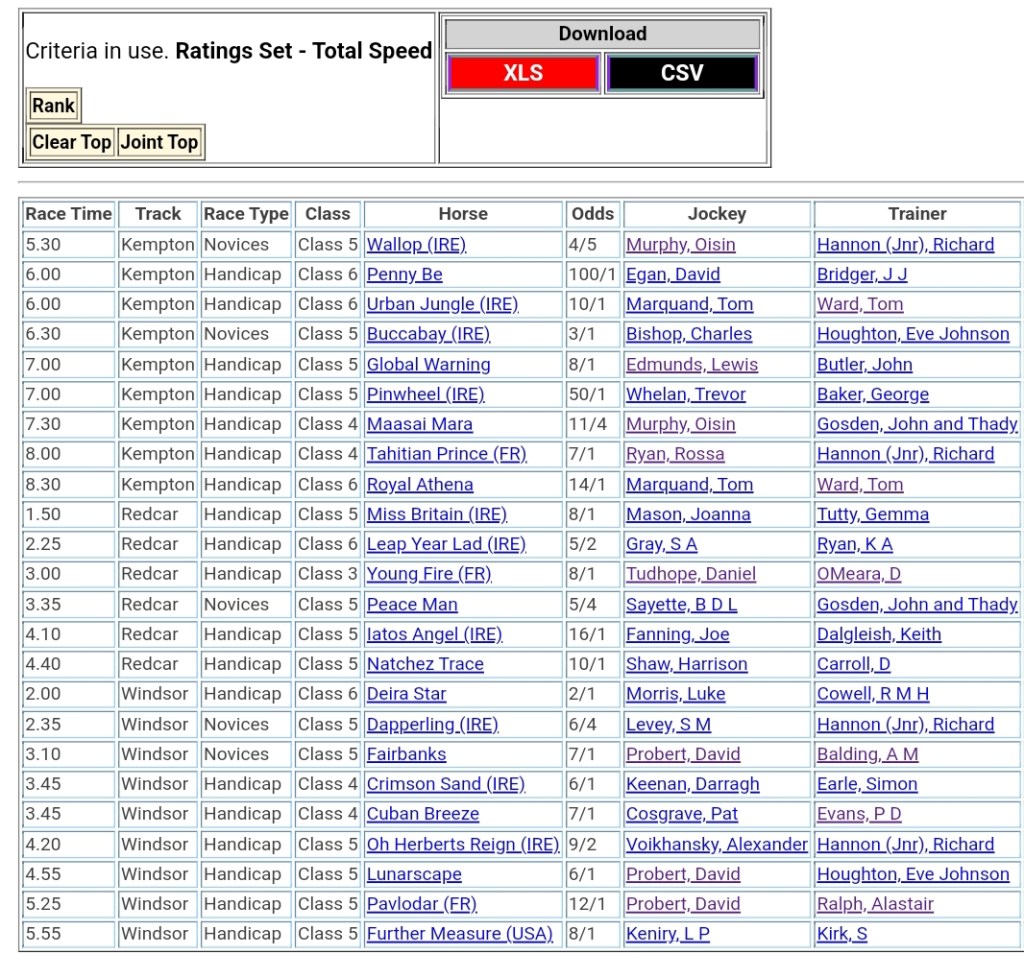Viewport: 1024px width, 954px height.
Task: View trainer Cowell, R M H
Action: click(x=872, y=694)
